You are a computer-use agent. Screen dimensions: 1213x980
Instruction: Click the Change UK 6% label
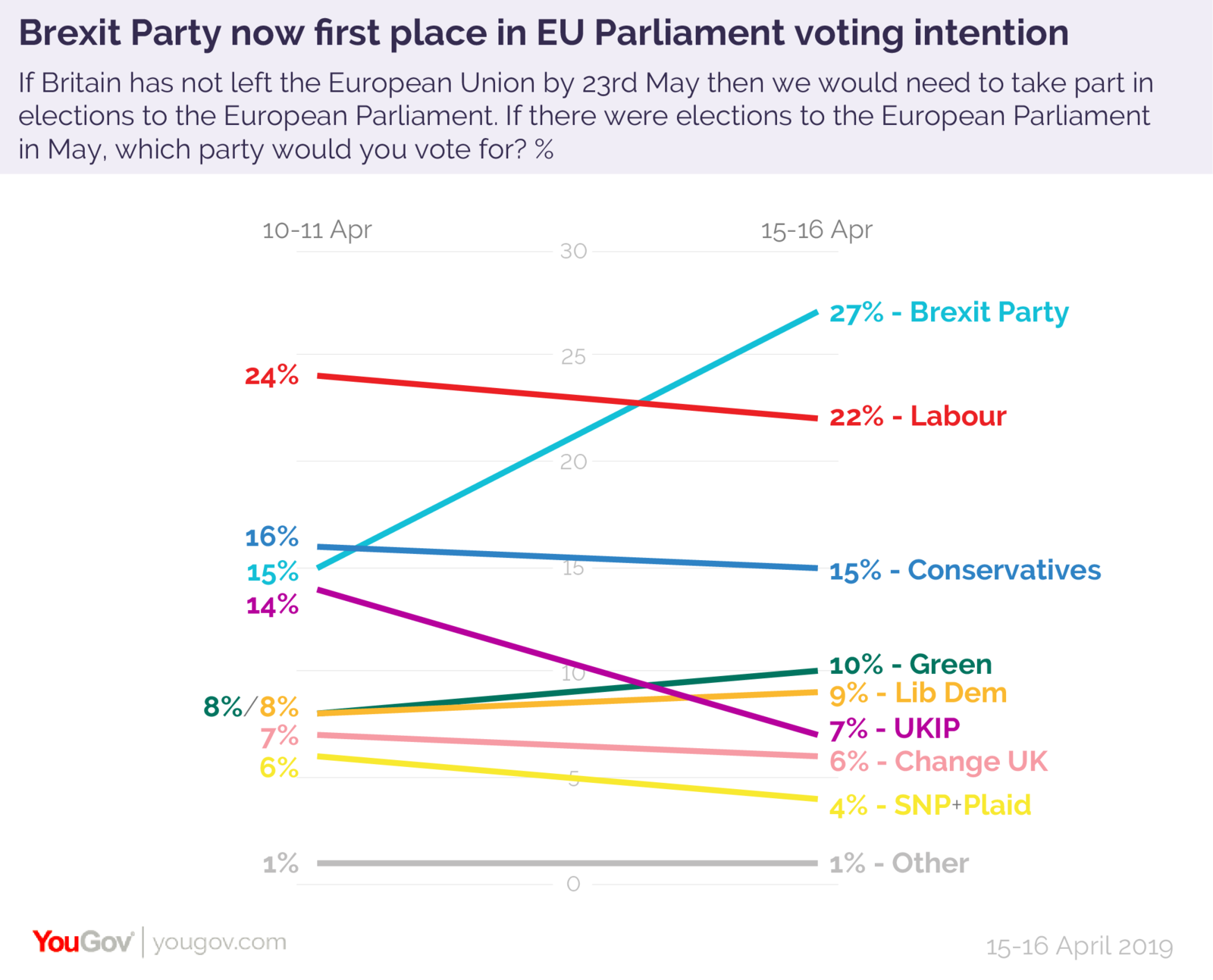[x=938, y=761]
